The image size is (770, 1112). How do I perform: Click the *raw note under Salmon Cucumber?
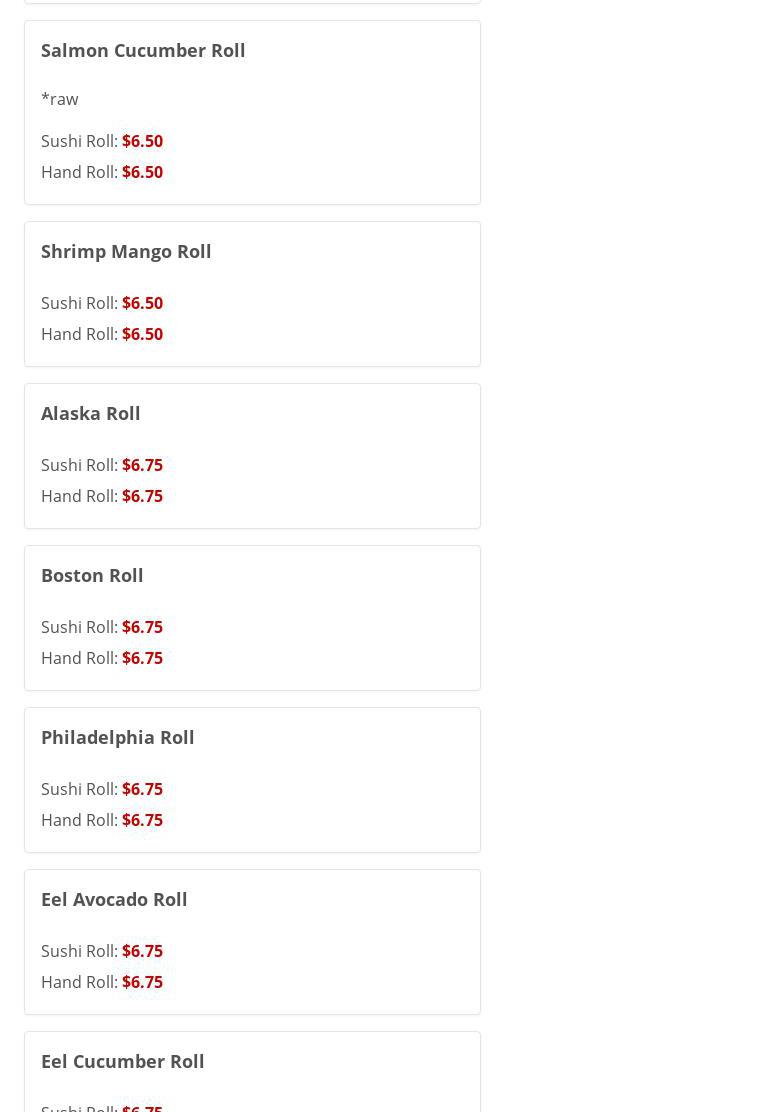60,99
